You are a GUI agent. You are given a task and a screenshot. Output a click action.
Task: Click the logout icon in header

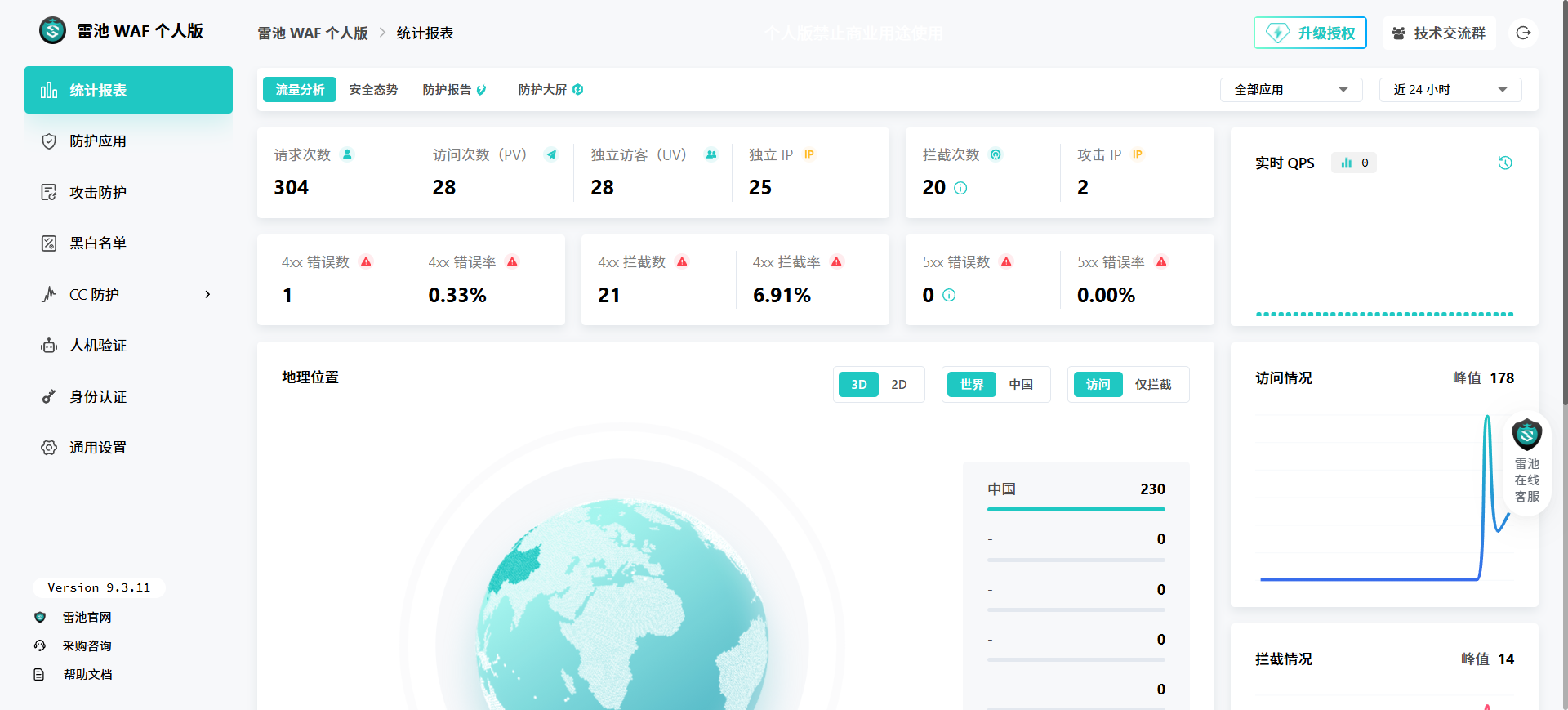point(1523,33)
